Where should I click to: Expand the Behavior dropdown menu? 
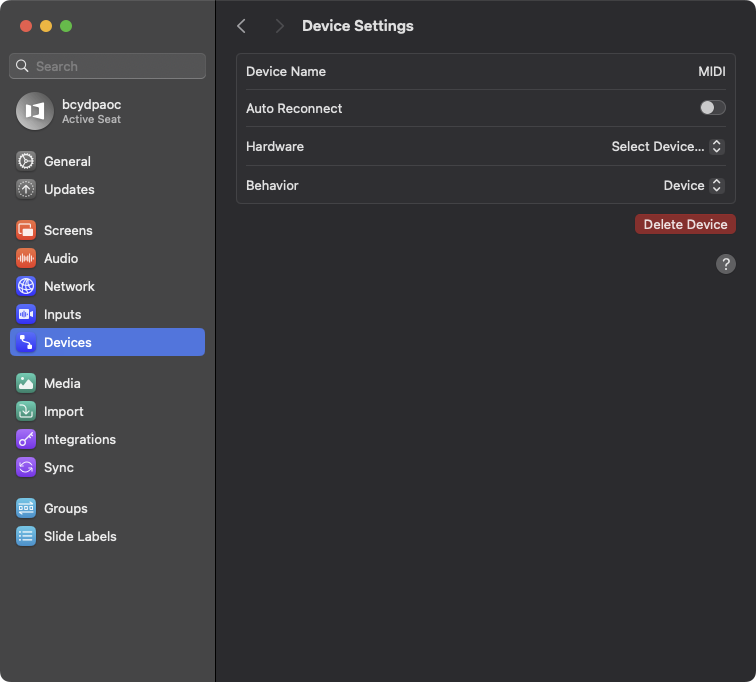point(693,185)
